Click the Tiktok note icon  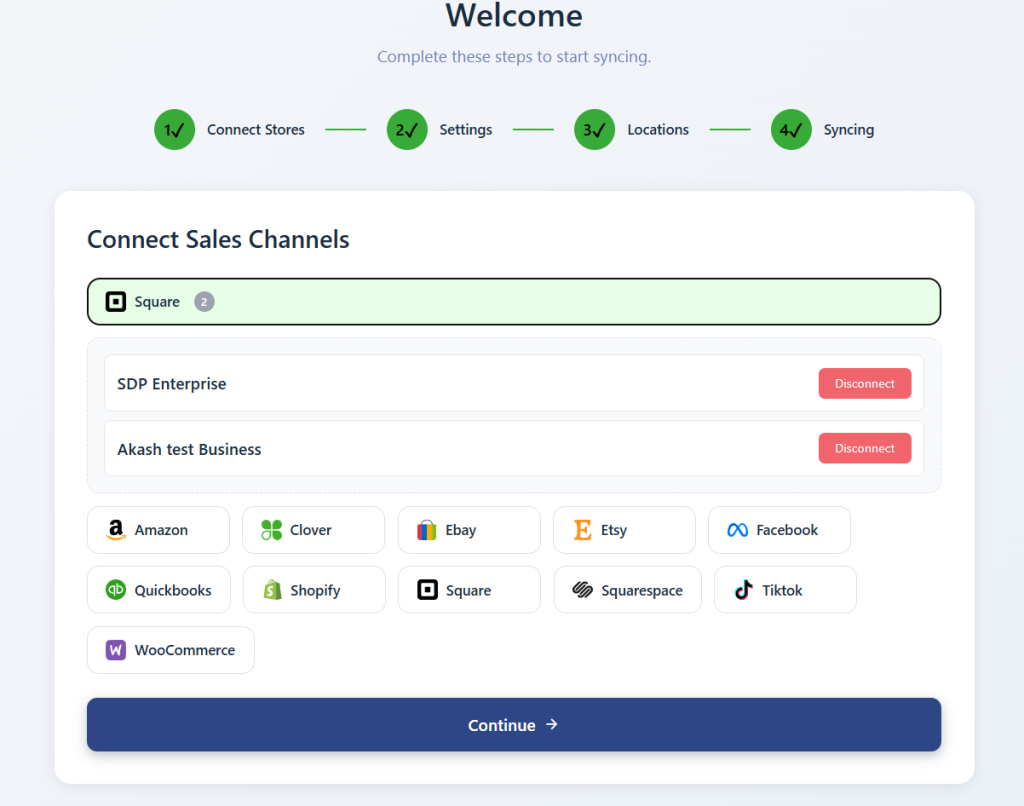(743, 590)
